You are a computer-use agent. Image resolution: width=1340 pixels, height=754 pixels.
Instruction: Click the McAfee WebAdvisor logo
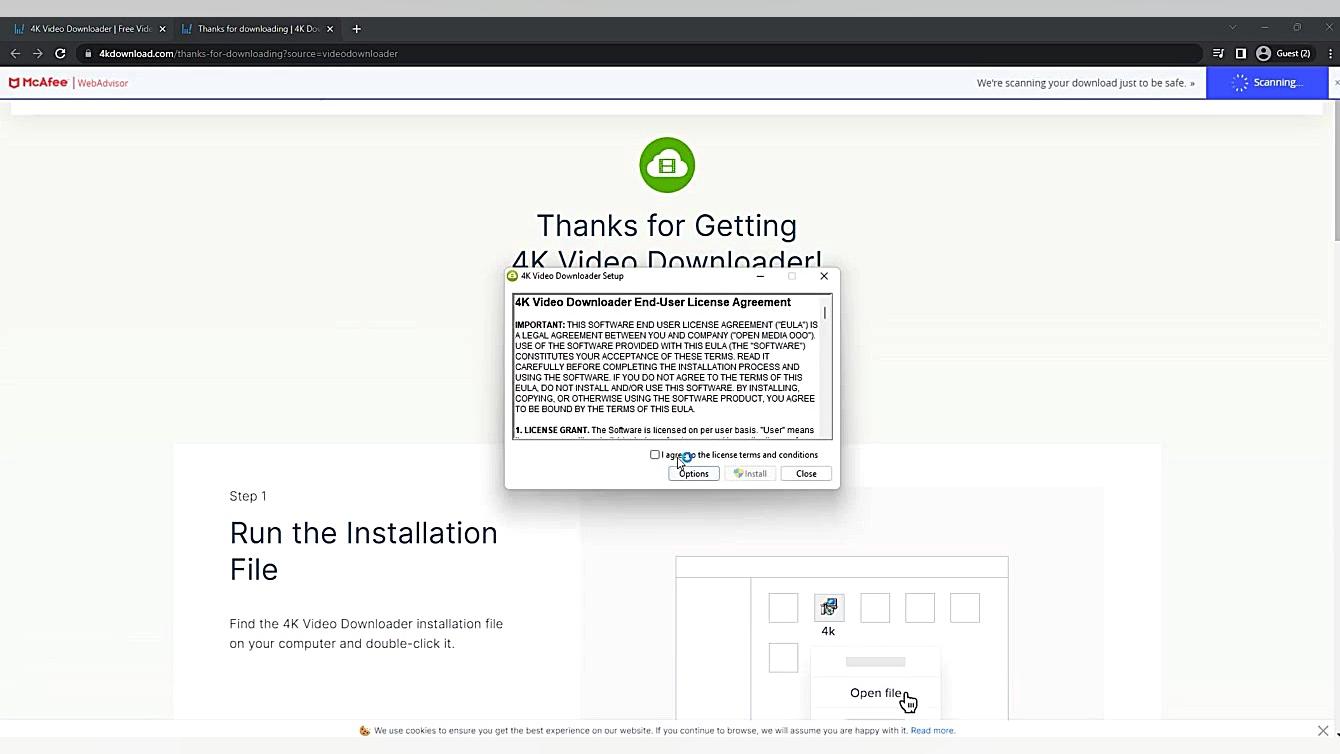click(x=69, y=83)
